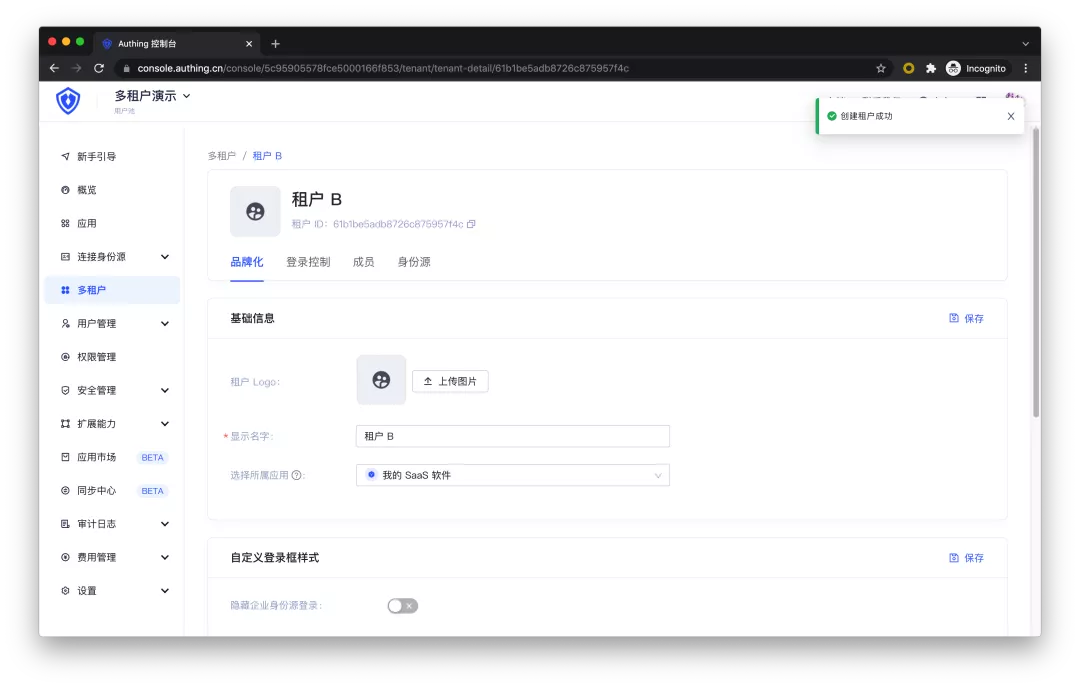Copy the tenant ID with copy icon
This screenshot has height=688, width=1080.
471,224
